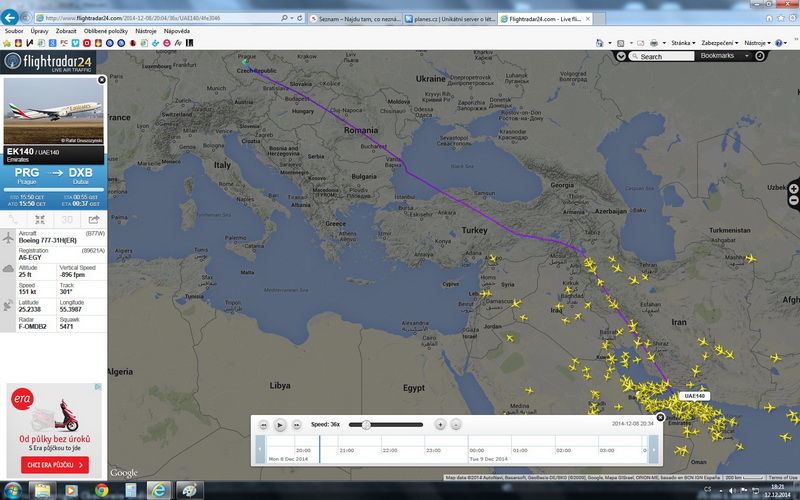Open the print options dropdown arrow
Image resolution: width=800 pixels, height=500 pixels.
(664, 43)
